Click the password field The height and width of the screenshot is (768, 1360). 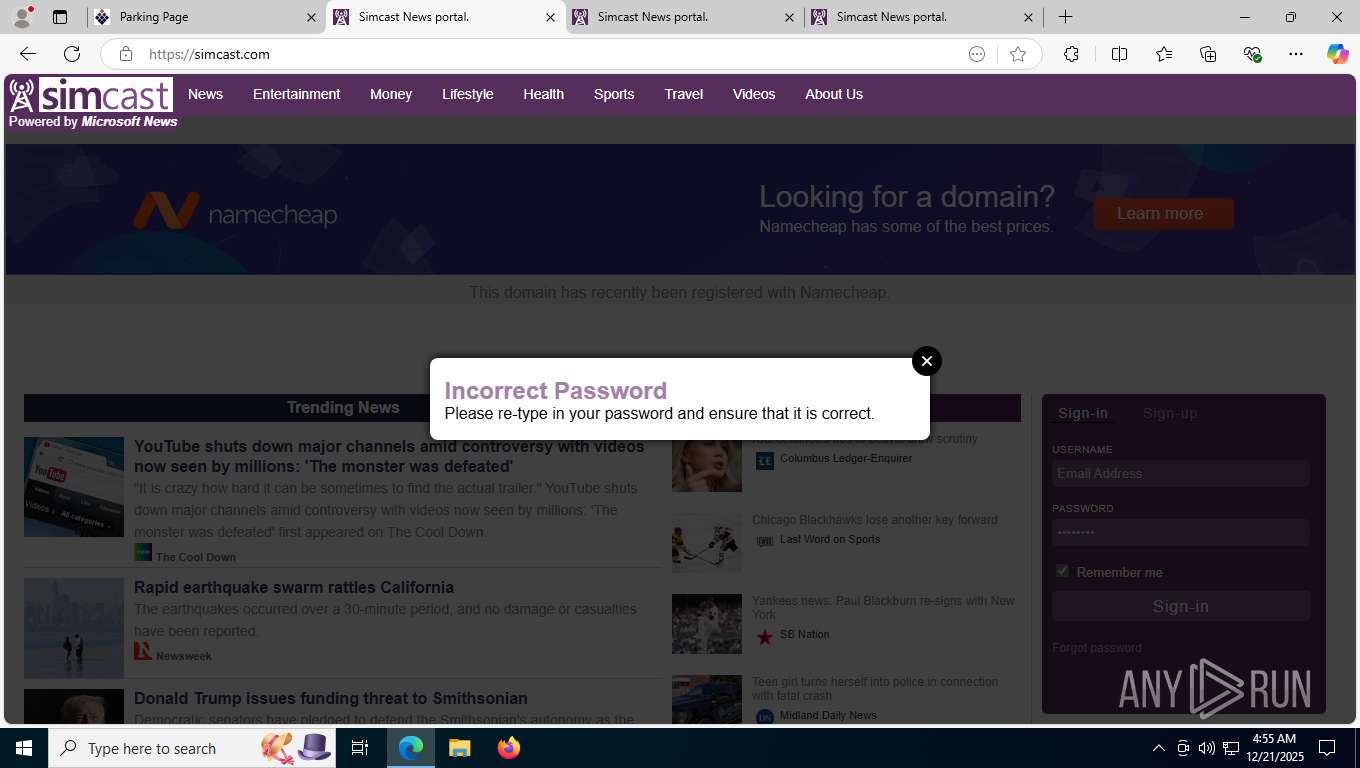click(1180, 532)
